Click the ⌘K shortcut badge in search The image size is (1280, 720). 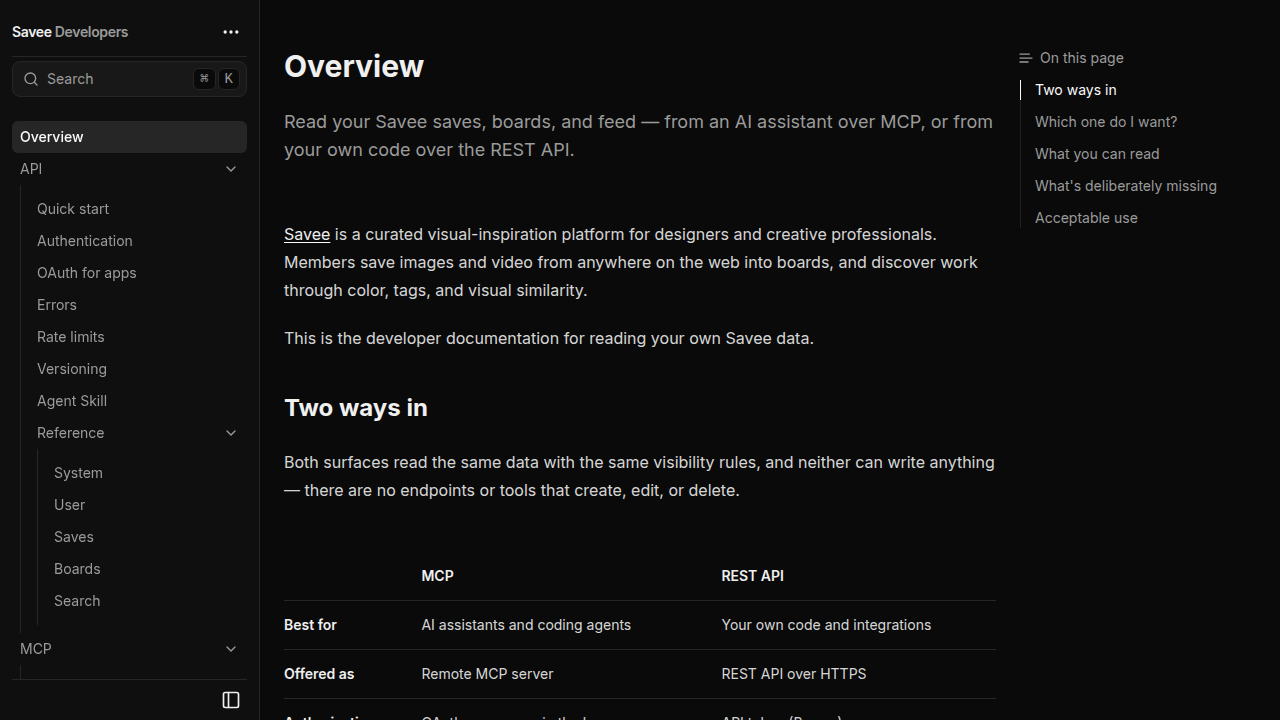pos(217,79)
